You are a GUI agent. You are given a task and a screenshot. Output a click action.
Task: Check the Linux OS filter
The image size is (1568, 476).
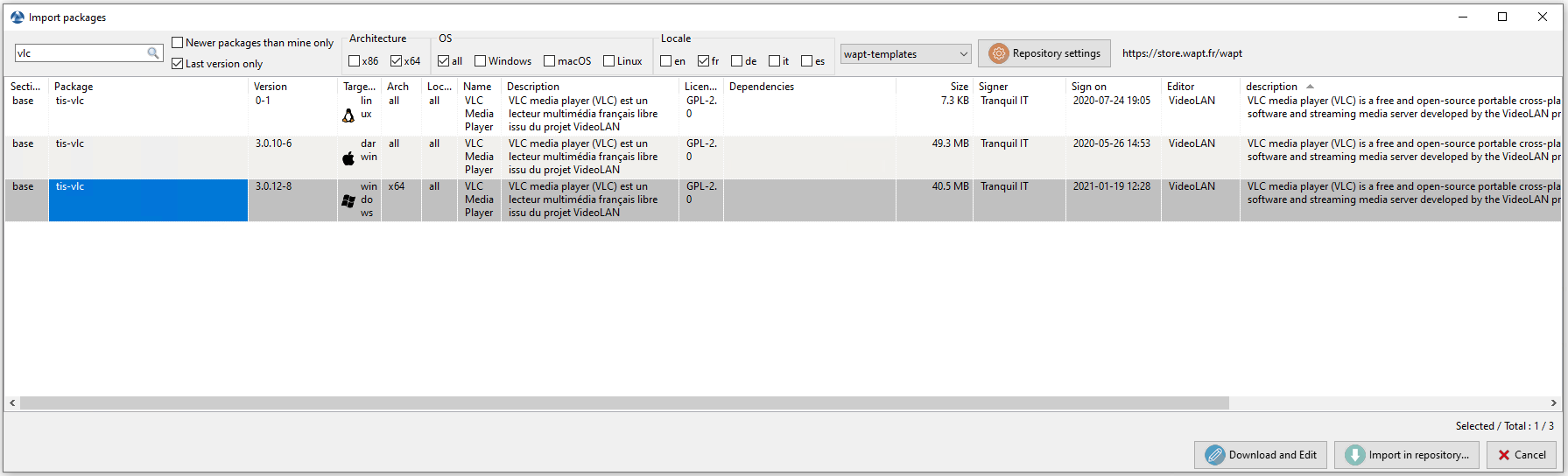(609, 61)
